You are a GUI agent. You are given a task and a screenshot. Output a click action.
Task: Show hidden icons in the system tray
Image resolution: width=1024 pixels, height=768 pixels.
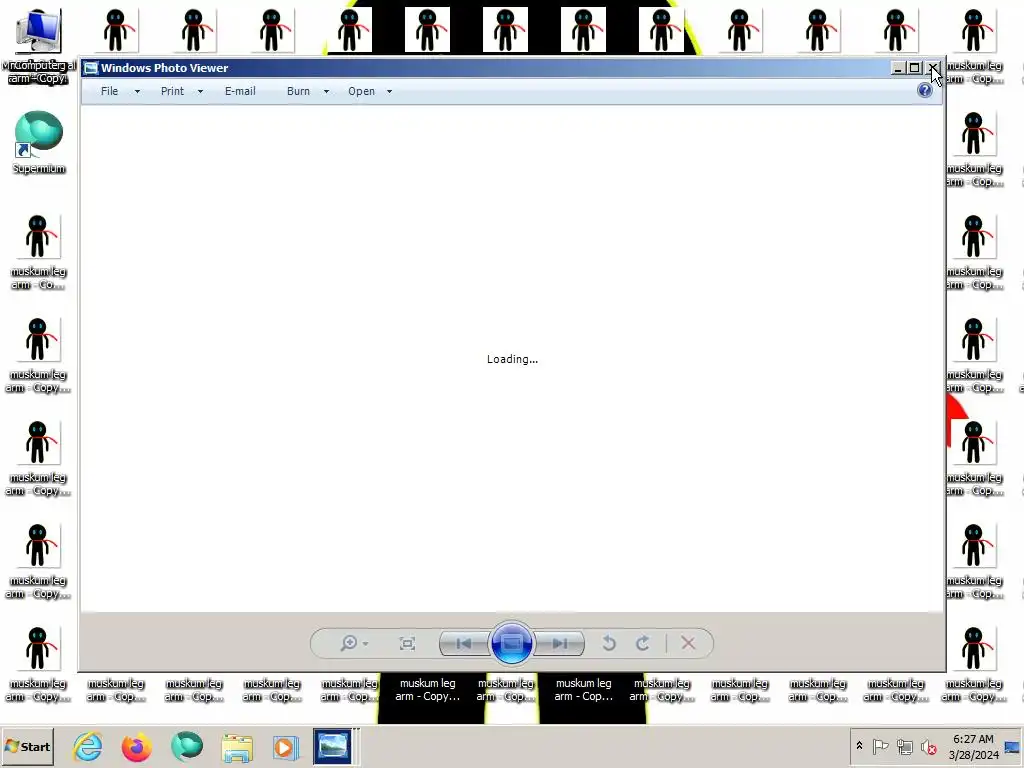pyautogui.click(x=859, y=746)
